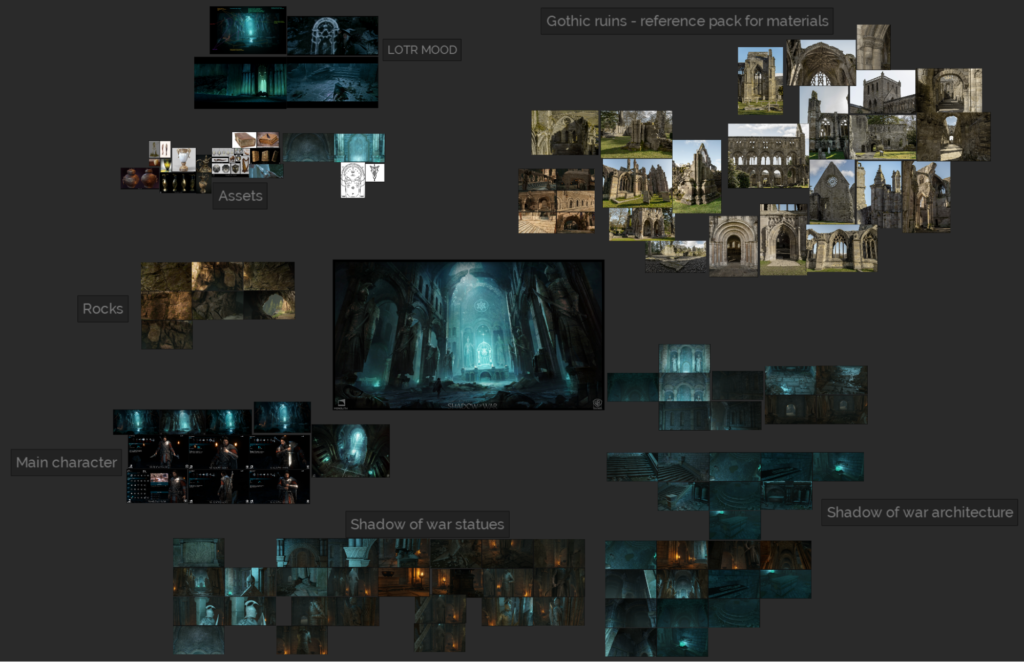Select the triangular gable with clock ruin photo
1024x662 pixels.
coord(832,192)
